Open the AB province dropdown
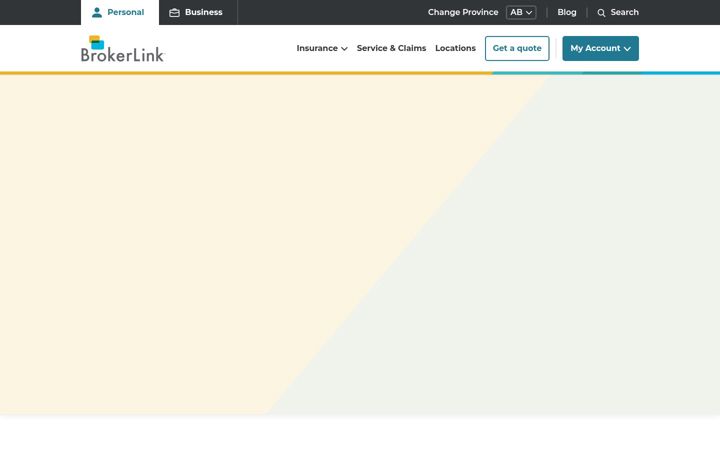The width and height of the screenshot is (720, 450). click(521, 12)
